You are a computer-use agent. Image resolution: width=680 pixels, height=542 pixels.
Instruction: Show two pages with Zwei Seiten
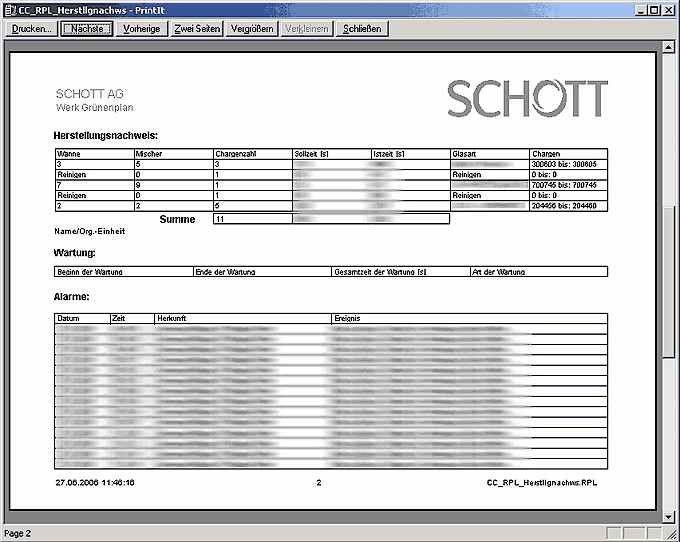197,29
